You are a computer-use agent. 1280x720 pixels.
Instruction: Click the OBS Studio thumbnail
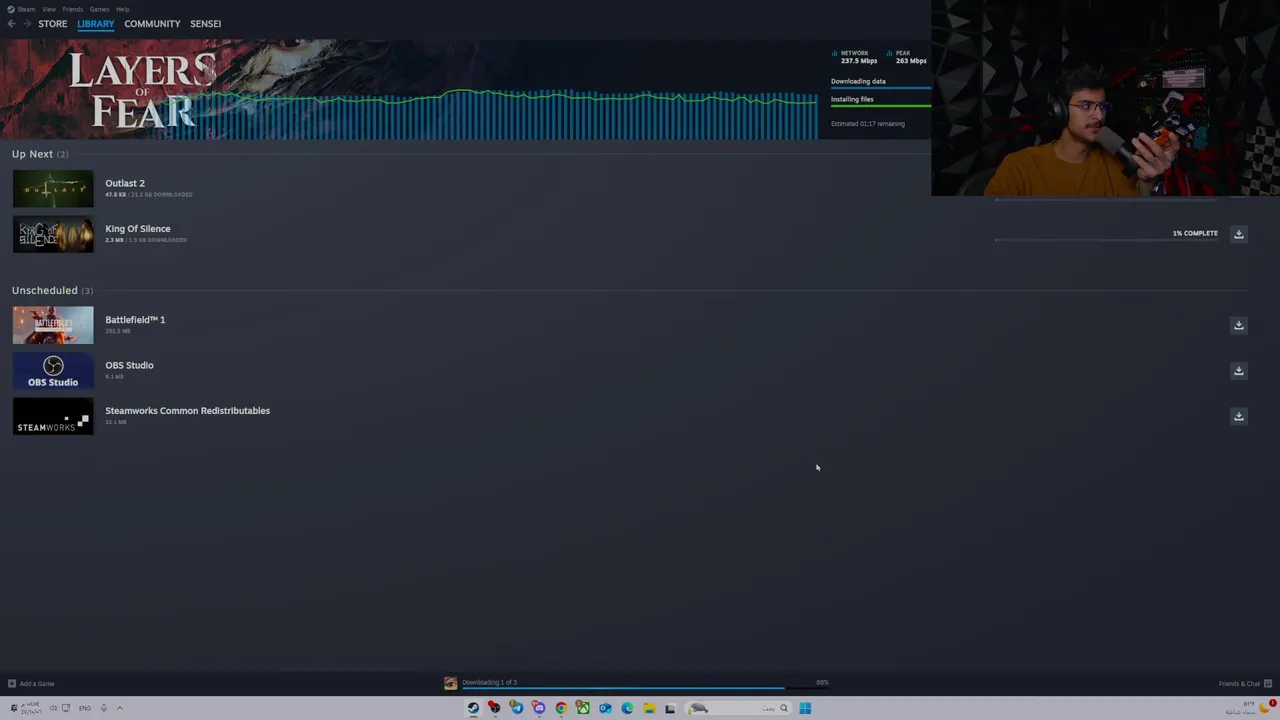pos(53,371)
